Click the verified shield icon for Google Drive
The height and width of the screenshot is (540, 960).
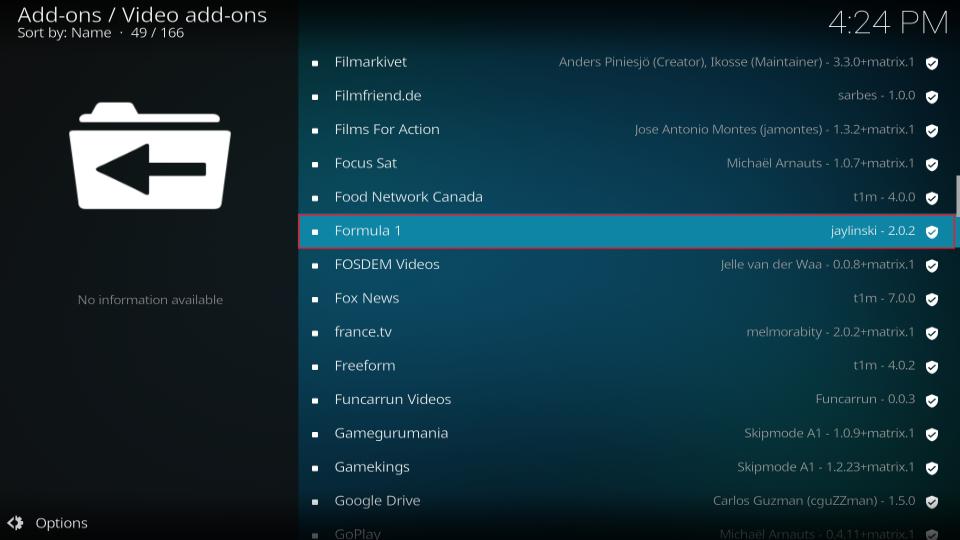pyautogui.click(x=932, y=501)
